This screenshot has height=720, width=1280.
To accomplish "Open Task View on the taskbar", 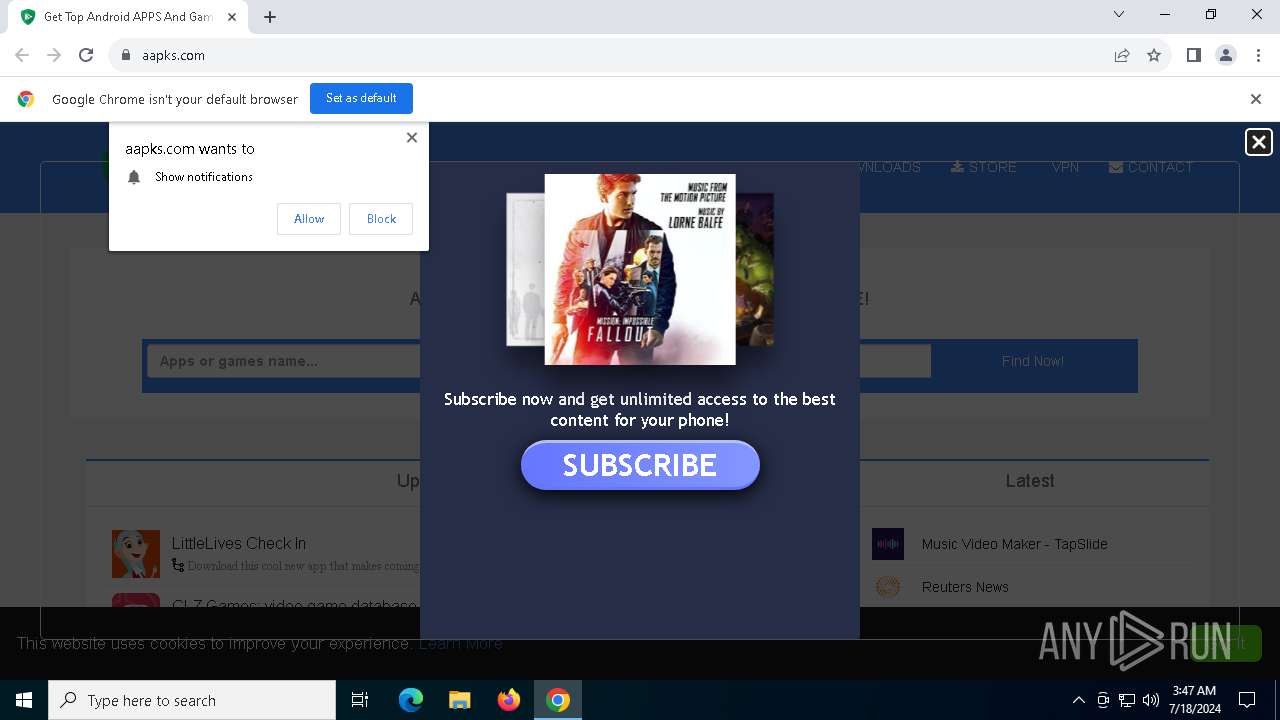I will click(x=360, y=700).
